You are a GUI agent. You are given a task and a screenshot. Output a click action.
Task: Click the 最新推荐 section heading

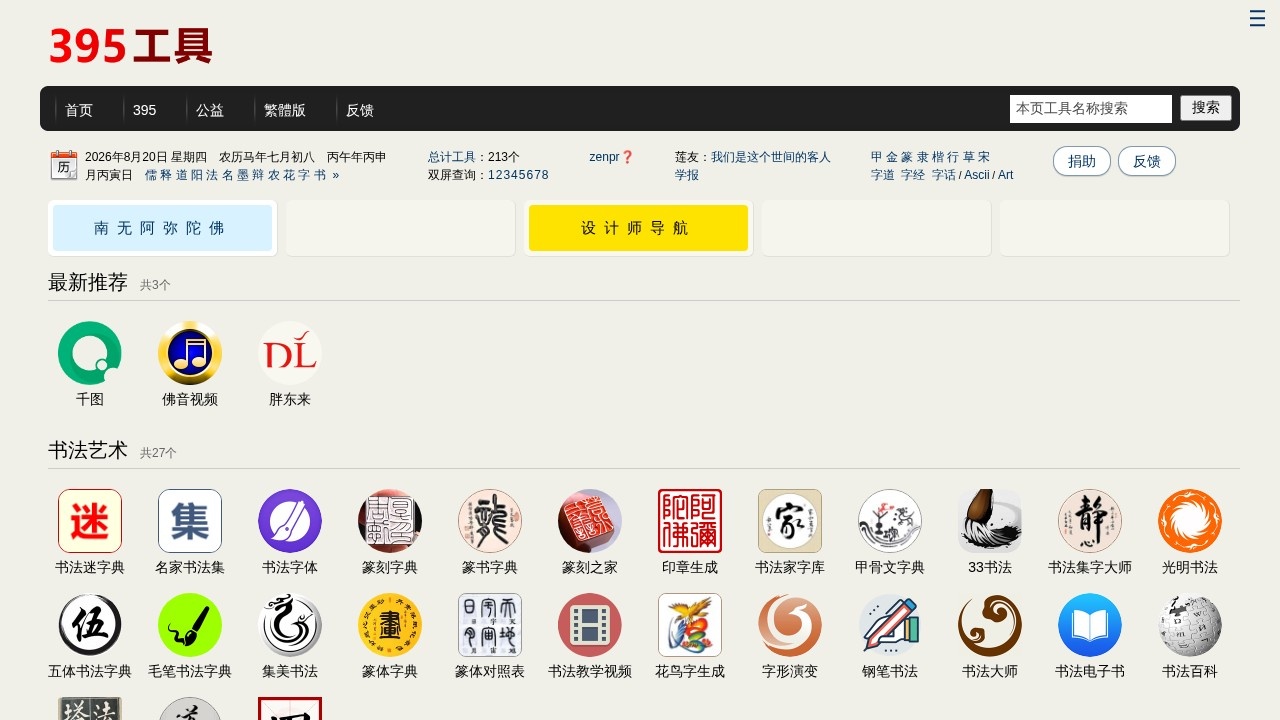88,282
